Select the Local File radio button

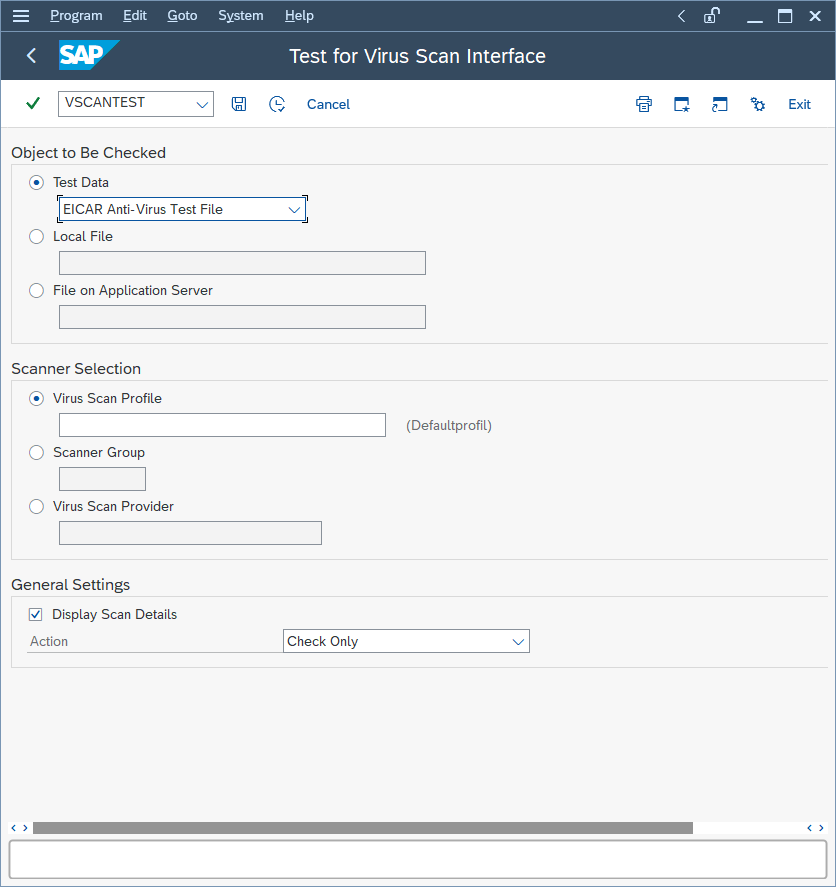click(x=36, y=236)
